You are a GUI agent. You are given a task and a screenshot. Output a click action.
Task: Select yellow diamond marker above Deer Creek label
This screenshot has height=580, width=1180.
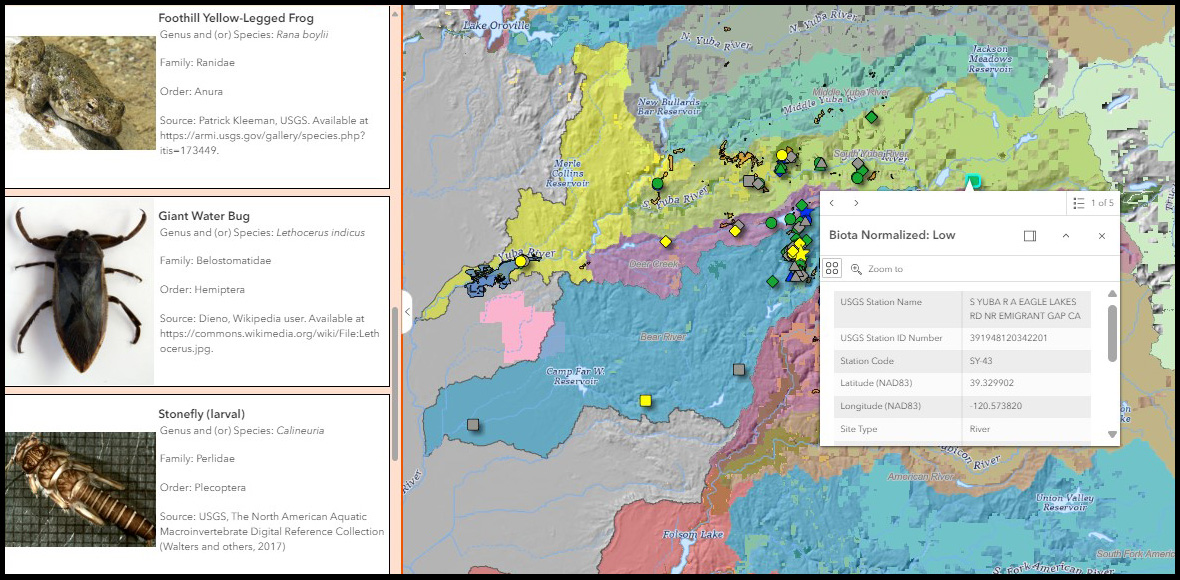tap(665, 241)
